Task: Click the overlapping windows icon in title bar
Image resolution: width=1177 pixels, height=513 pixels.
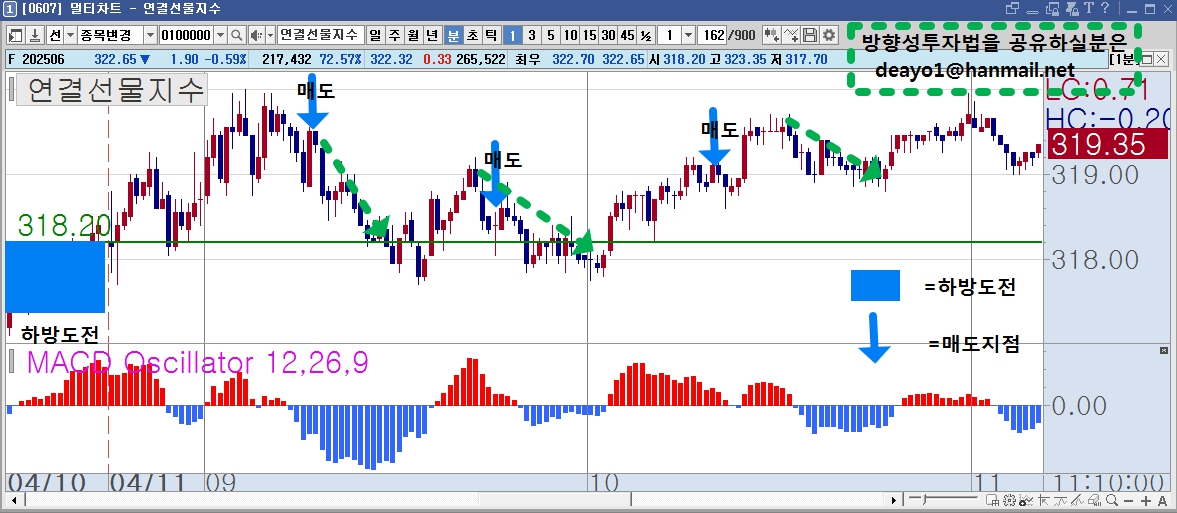Action: [1013, 8]
